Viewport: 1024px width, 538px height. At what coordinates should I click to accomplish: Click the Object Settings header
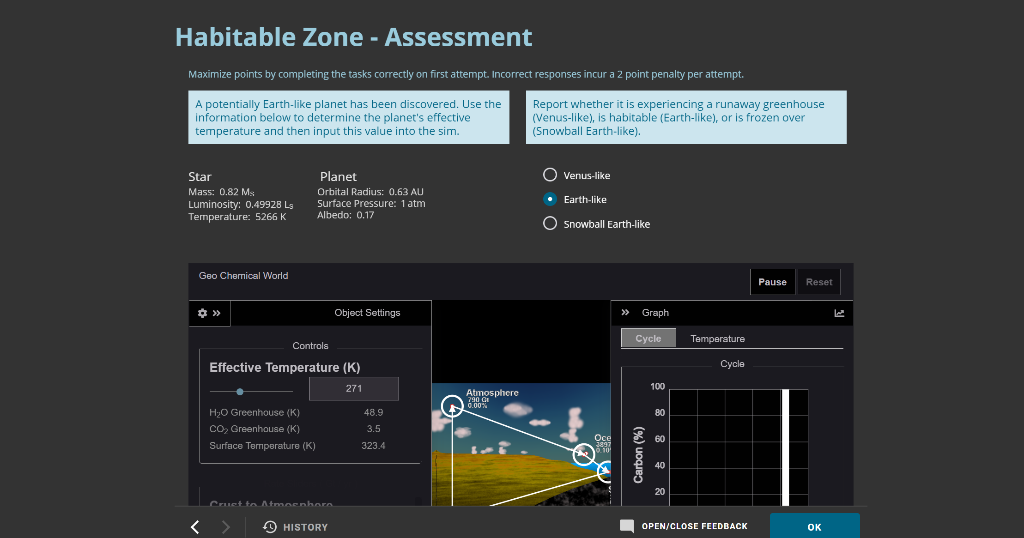pos(367,313)
